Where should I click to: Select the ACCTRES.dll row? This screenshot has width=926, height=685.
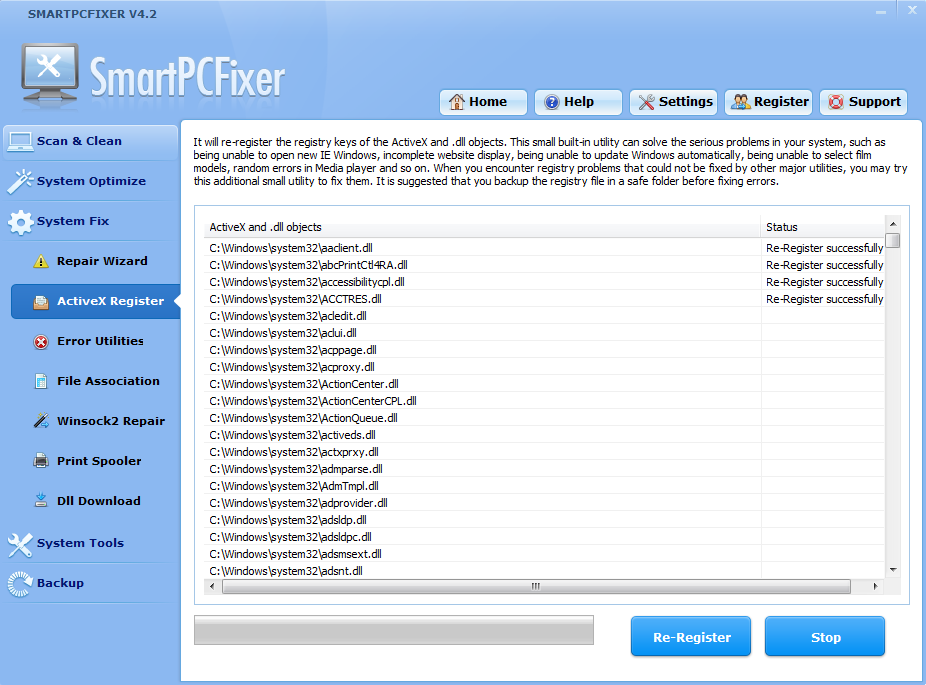544,299
